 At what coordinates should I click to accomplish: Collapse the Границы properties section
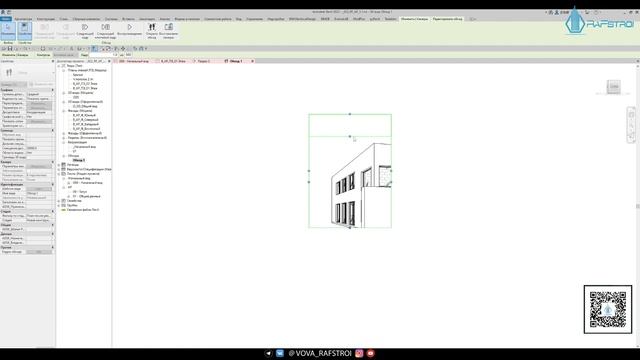pos(53,131)
